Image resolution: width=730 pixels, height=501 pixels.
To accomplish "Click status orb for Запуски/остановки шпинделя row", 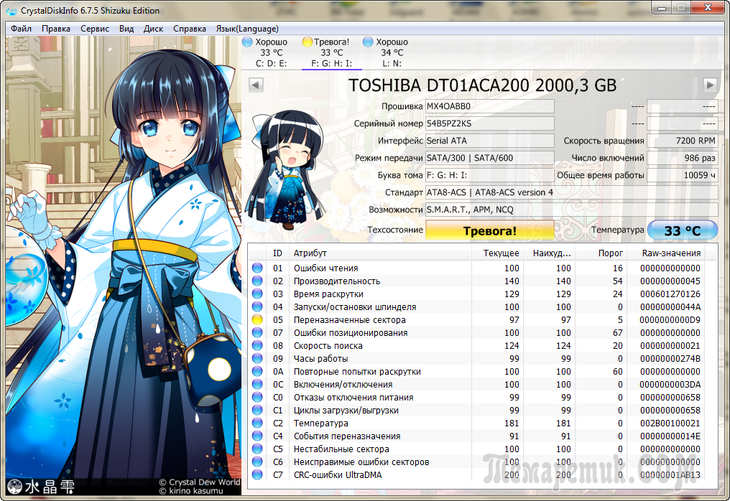I will coord(257,307).
